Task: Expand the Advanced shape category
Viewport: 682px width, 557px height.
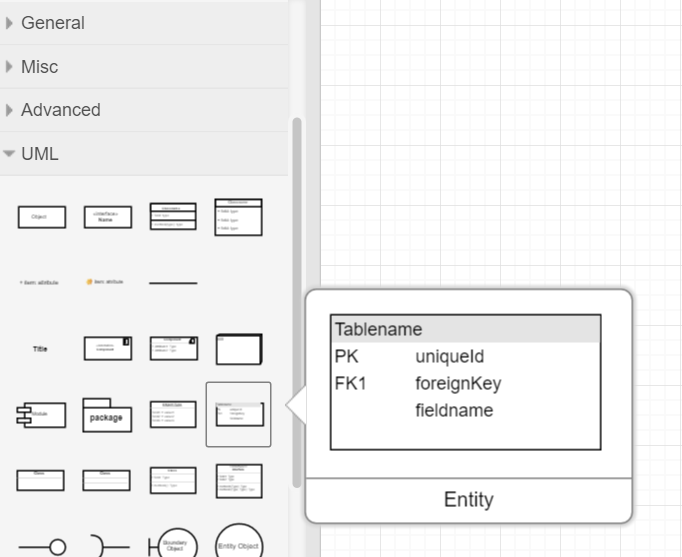Action: [144, 110]
